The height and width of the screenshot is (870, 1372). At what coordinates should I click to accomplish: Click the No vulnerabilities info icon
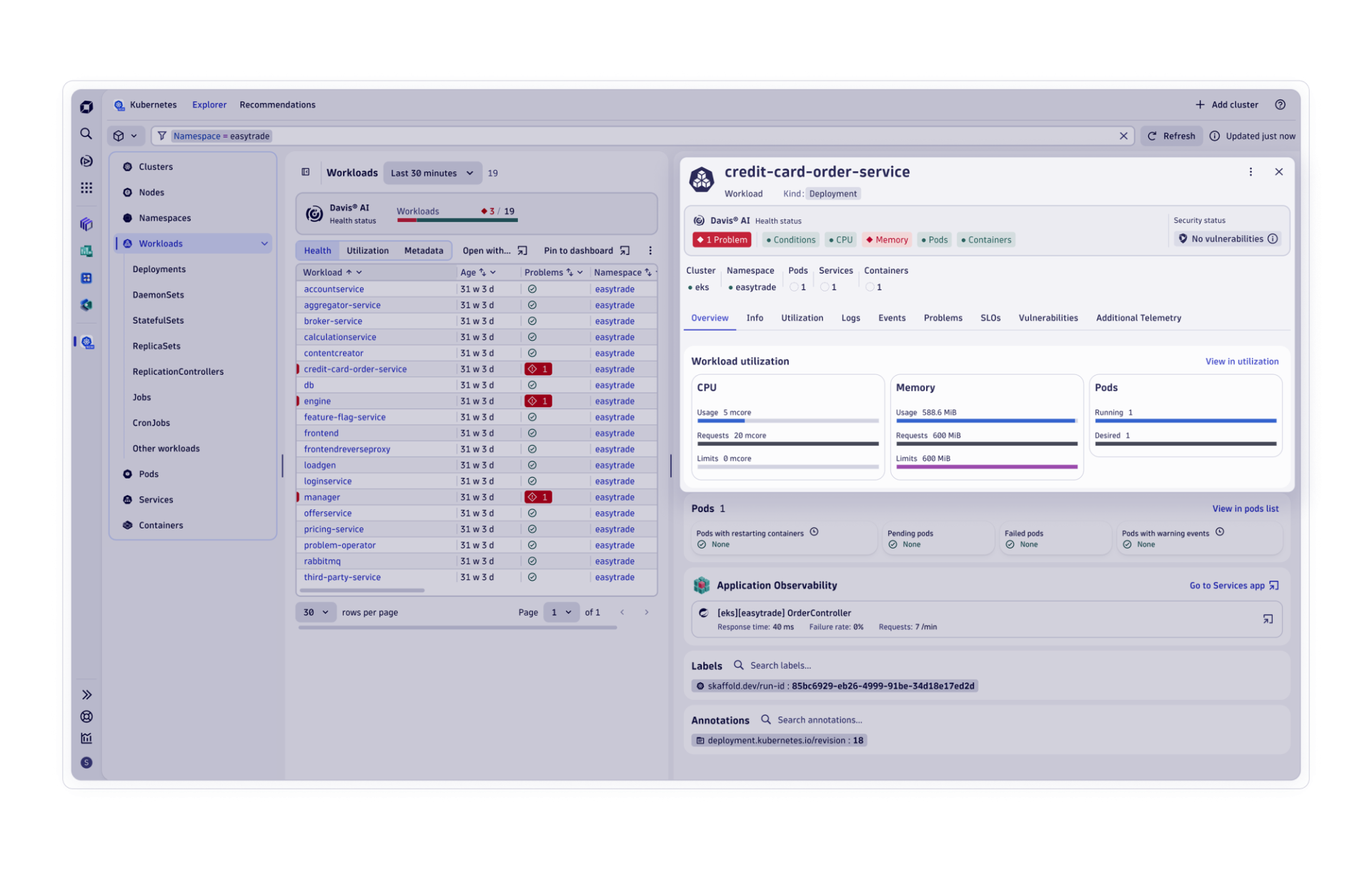(x=1272, y=239)
